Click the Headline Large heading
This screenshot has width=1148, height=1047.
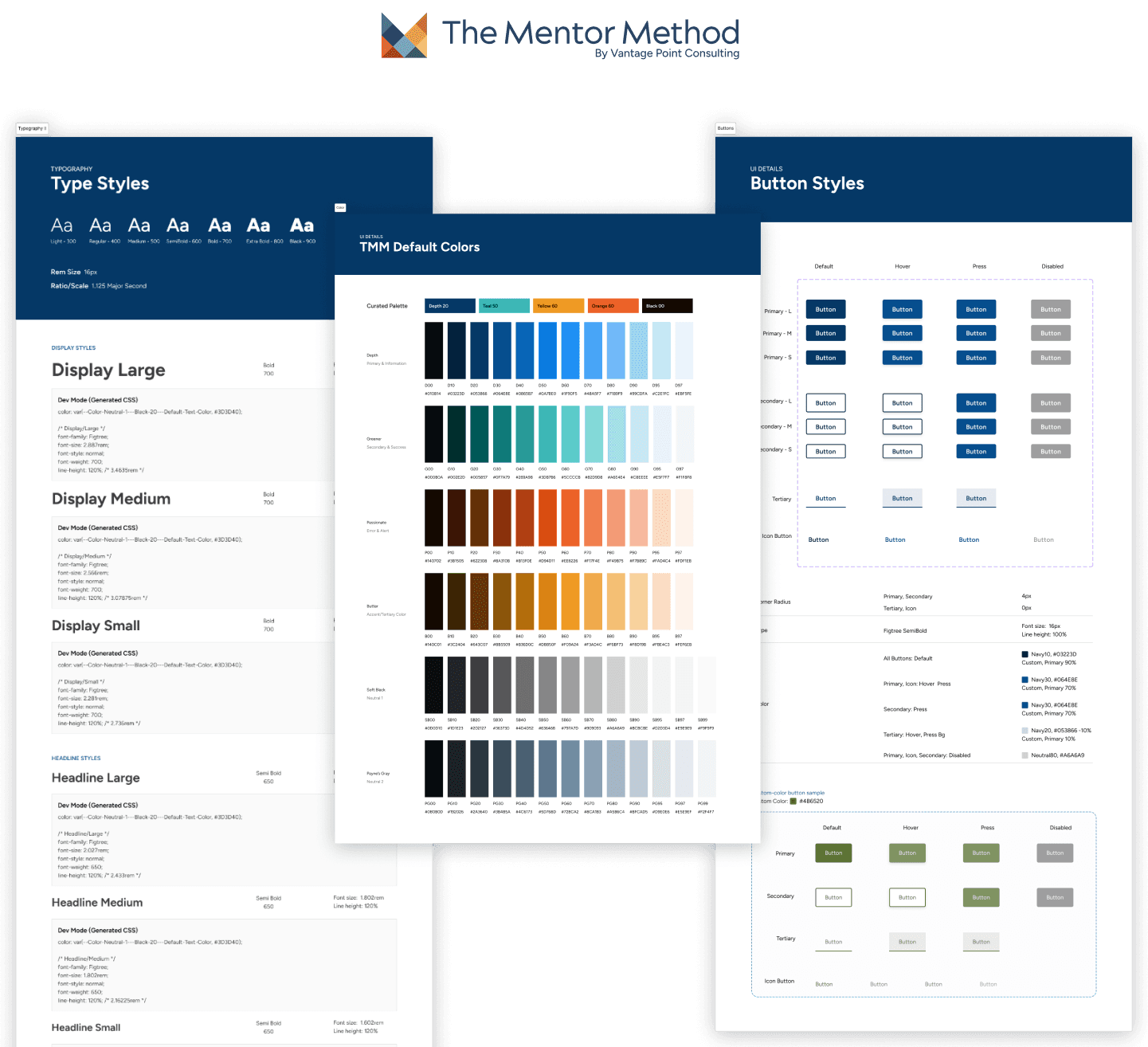click(96, 778)
